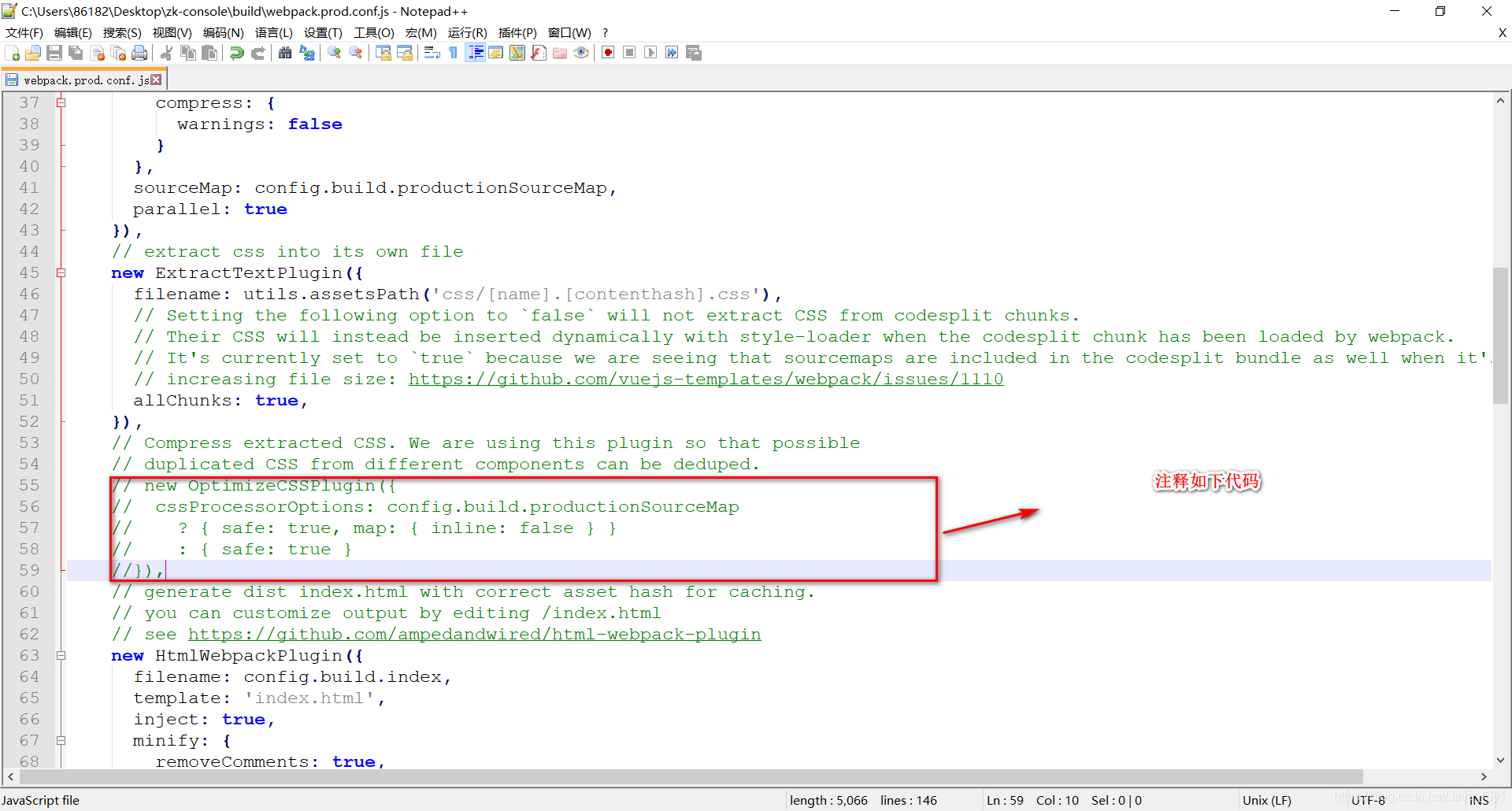This screenshot has width=1512, height=811.
Task: Collapse the HtmlWebpackPlugin fold at line 63
Action: 61,655
